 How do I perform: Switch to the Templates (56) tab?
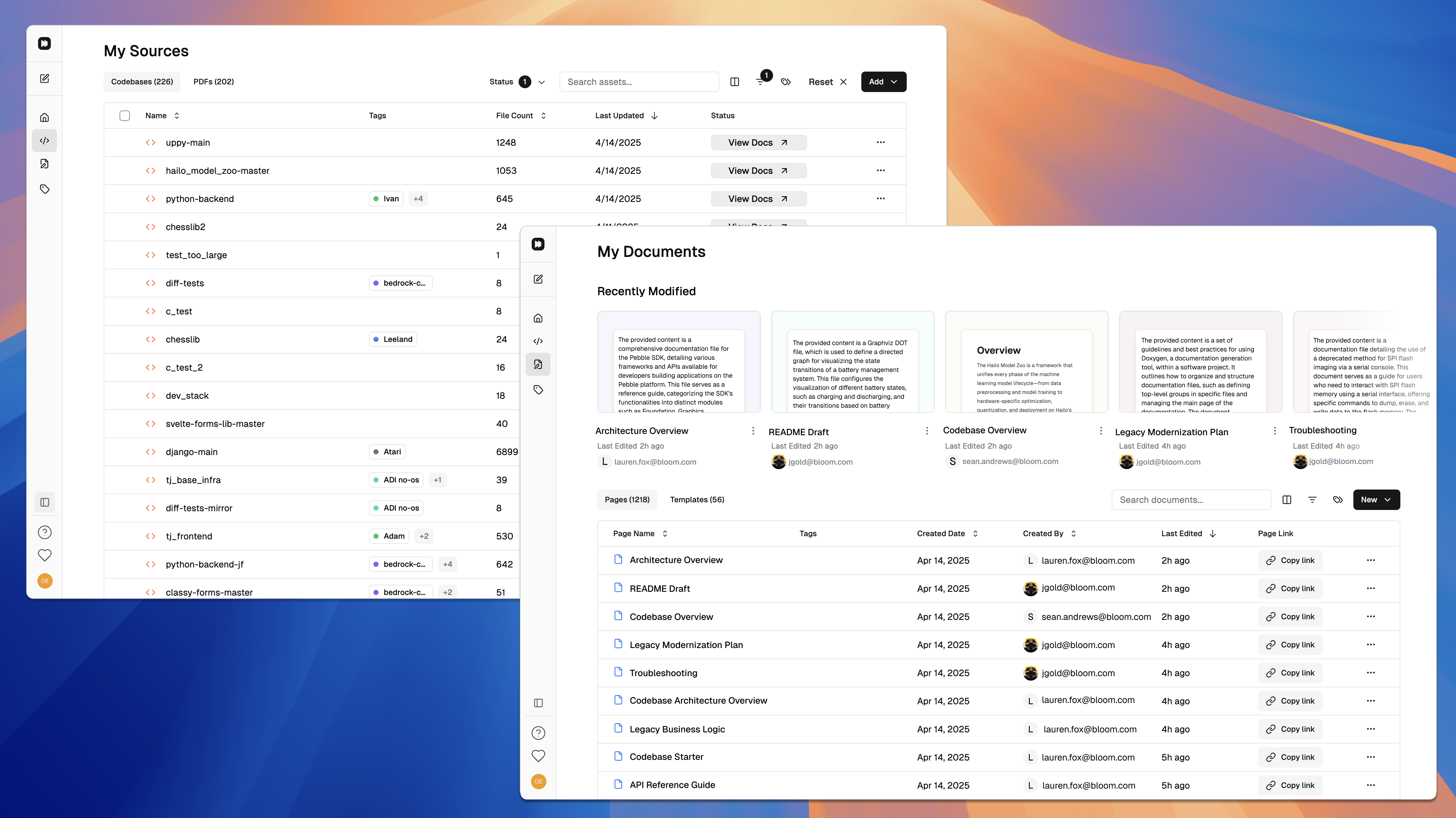click(x=696, y=499)
